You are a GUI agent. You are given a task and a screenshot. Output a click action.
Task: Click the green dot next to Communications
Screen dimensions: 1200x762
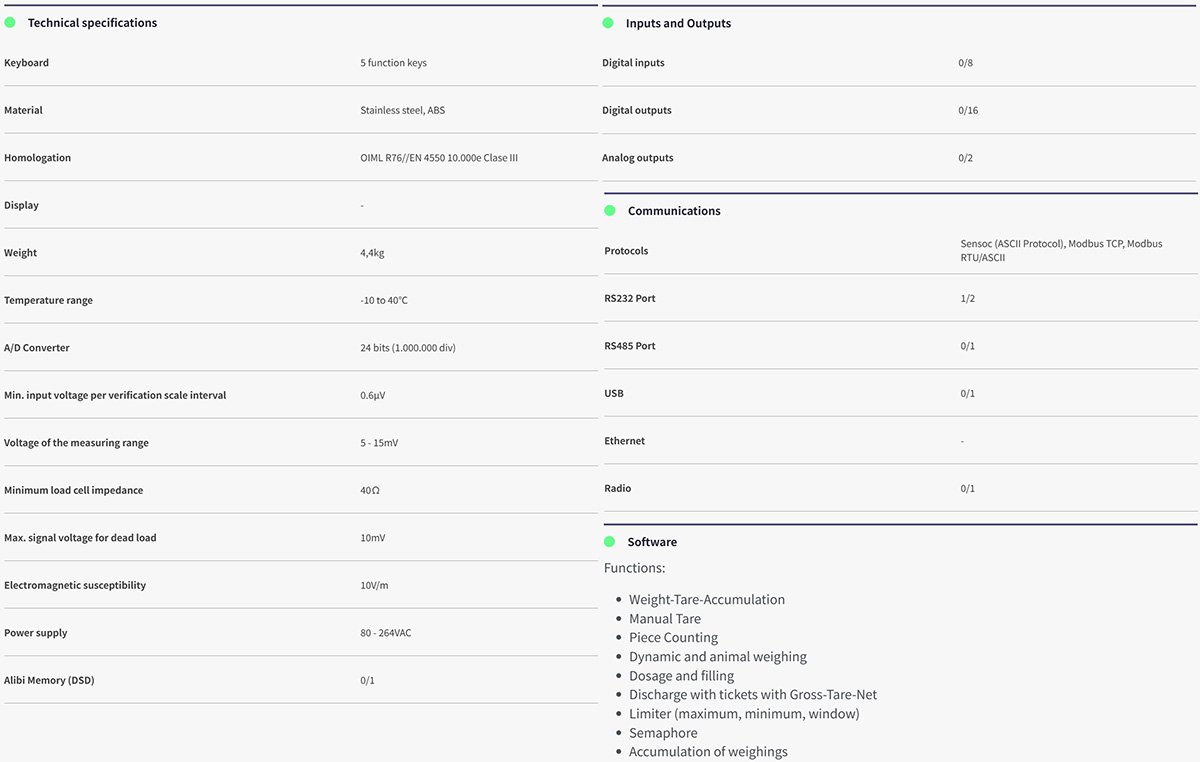(x=610, y=210)
